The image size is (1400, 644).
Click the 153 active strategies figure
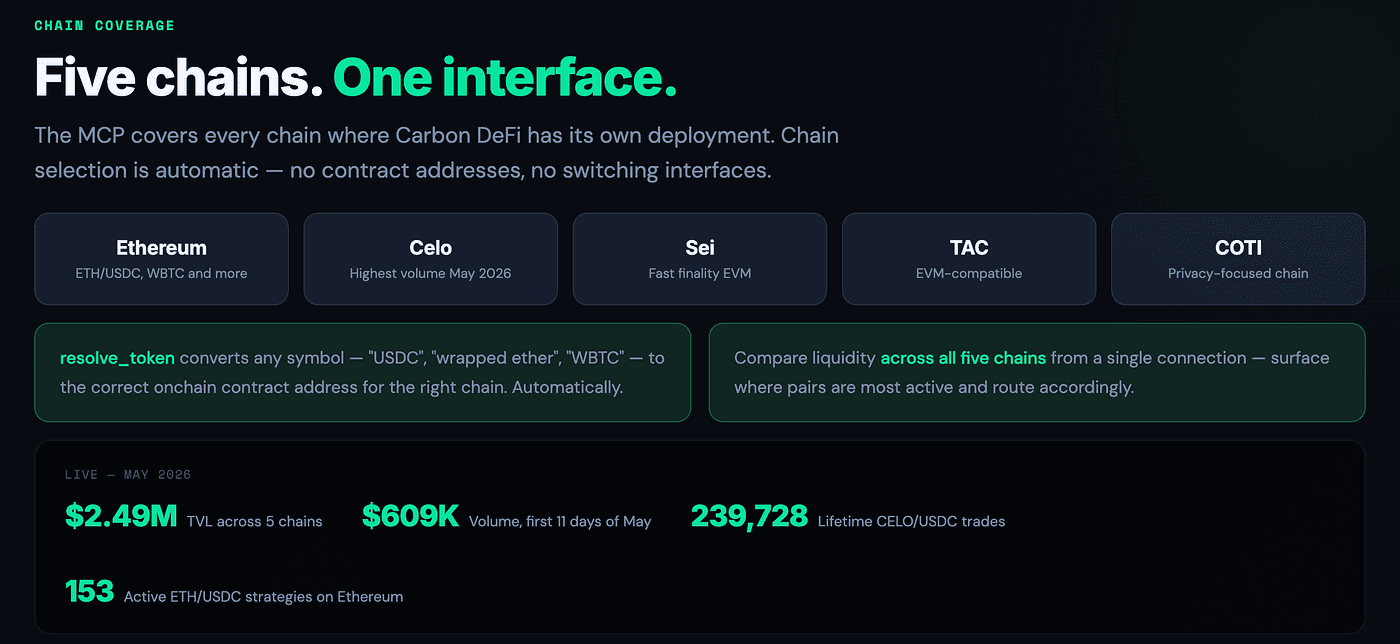pos(89,591)
